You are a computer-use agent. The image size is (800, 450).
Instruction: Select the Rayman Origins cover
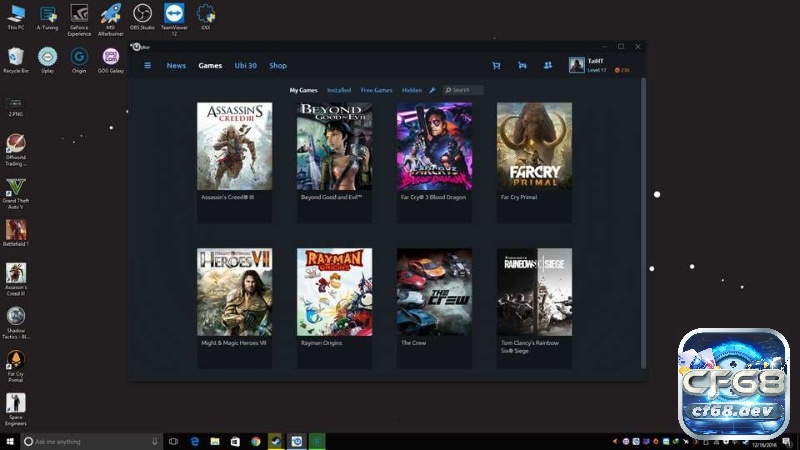point(335,292)
